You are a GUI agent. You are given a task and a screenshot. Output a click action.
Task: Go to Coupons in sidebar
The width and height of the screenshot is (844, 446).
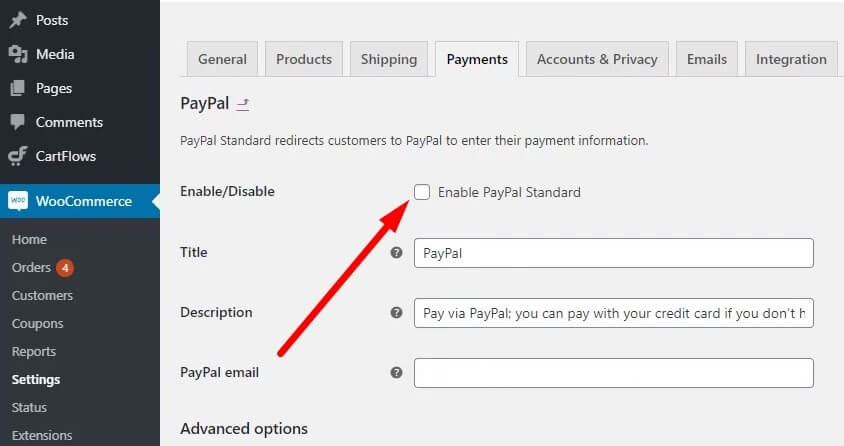pos(38,323)
